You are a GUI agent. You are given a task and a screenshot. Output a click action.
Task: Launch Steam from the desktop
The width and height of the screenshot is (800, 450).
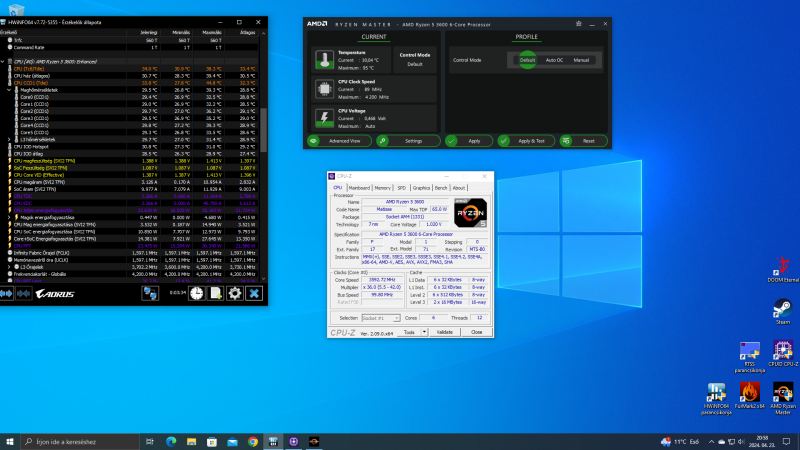pos(783,310)
